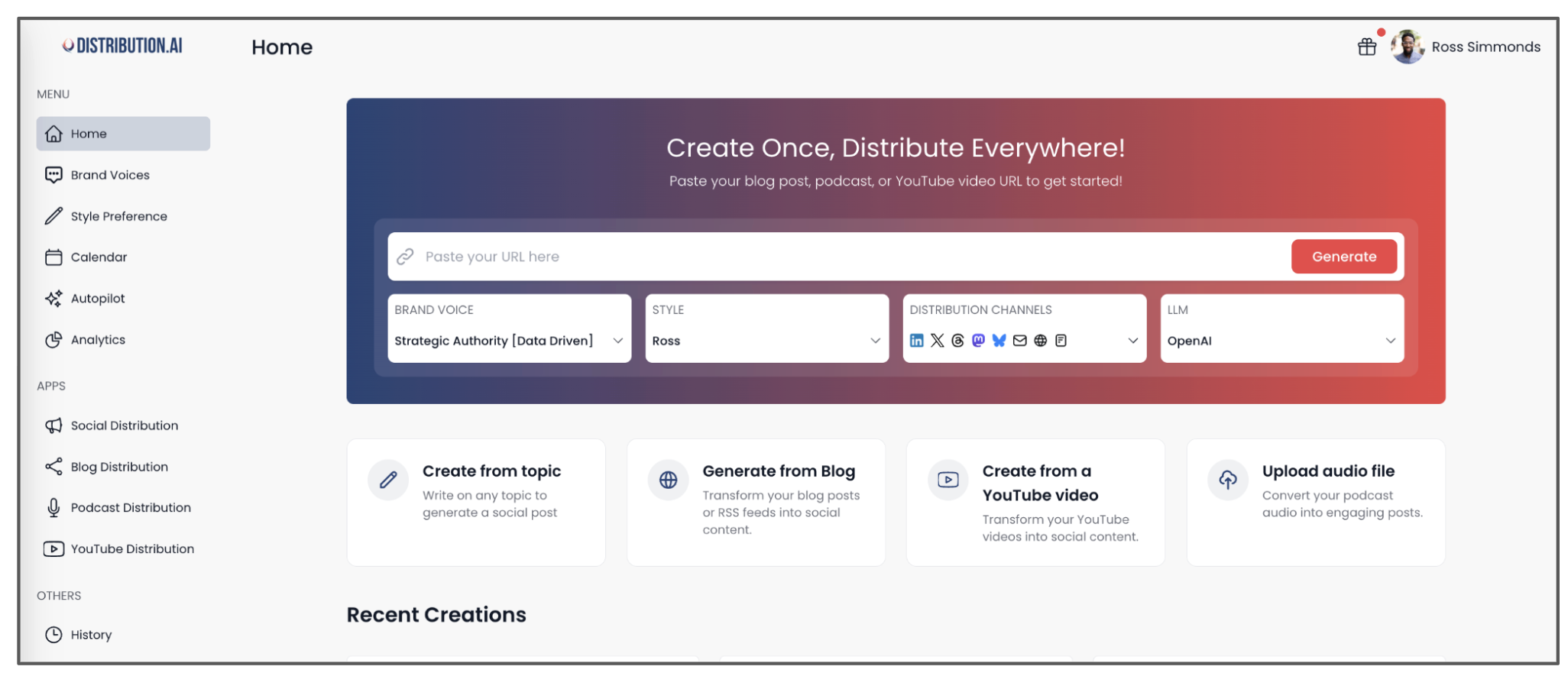Open the Generate from Blog card

click(x=755, y=501)
